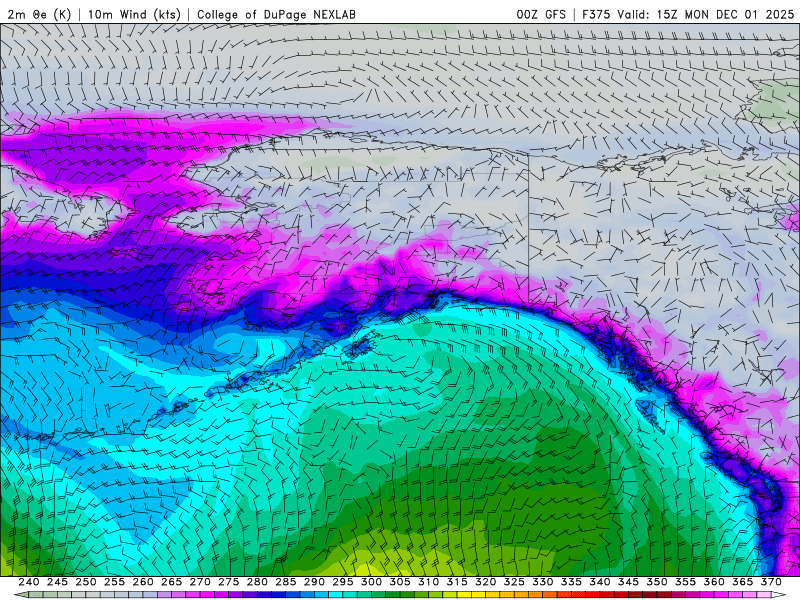This screenshot has height=600, width=800.
Task: Choose the 280 color scale number
Action: tap(257, 582)
